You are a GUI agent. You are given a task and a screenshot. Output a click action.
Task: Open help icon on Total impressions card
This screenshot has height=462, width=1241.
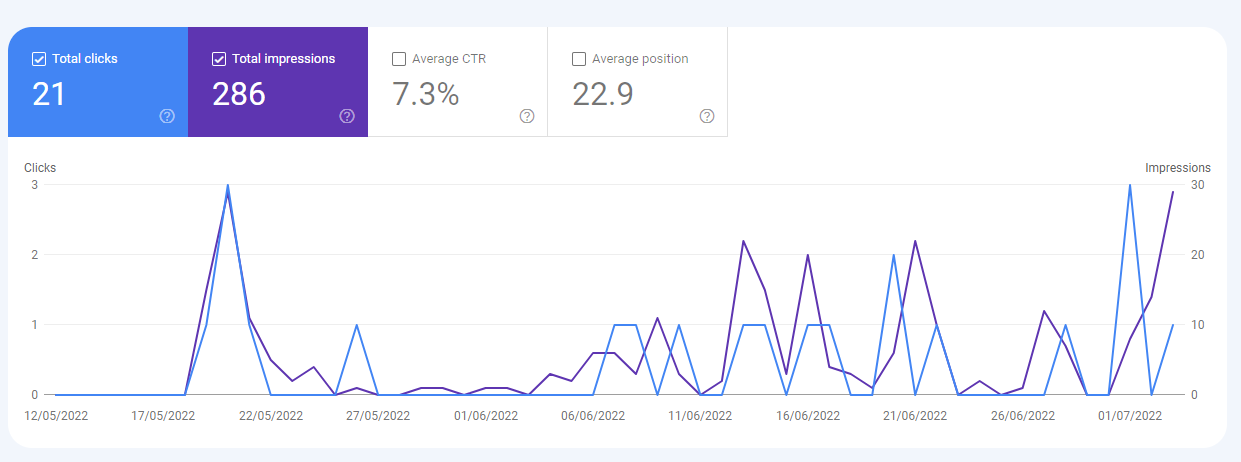pos(347,116)
